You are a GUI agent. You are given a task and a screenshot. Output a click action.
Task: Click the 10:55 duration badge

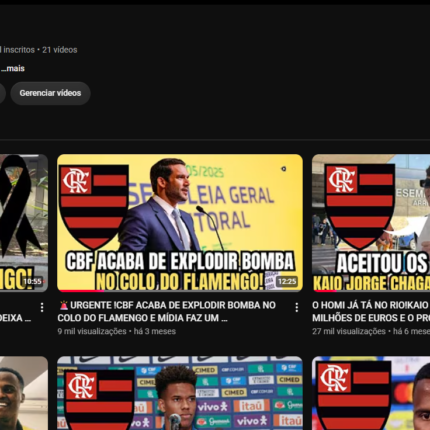[33, 281]
